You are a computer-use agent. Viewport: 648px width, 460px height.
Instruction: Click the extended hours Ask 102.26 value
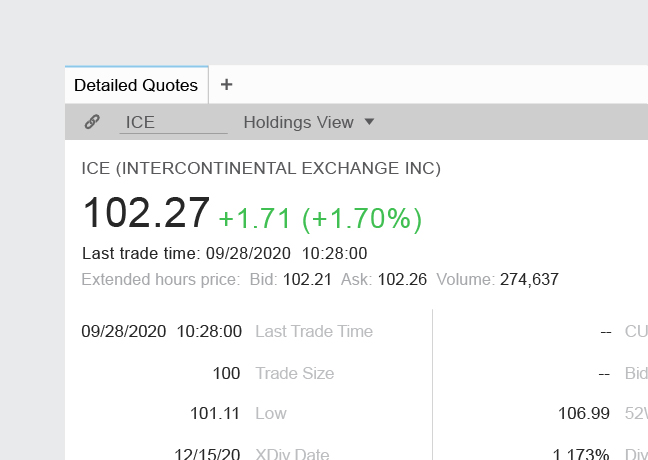(x=401, y=279)
